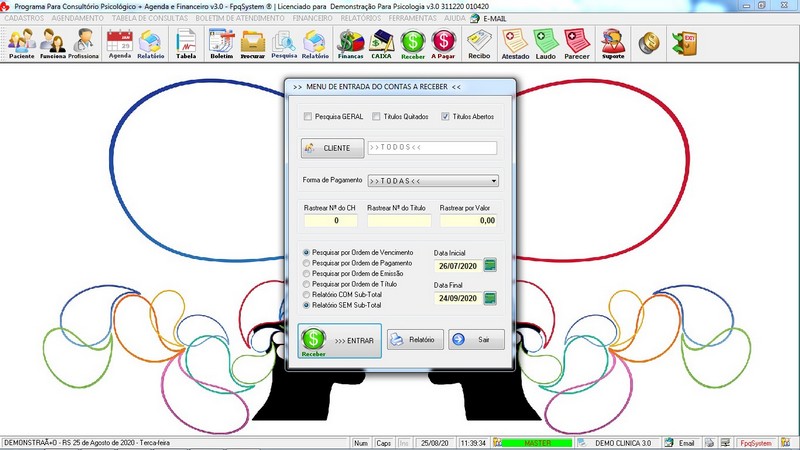Screen dimensions: 800x450
Task: Click the Rastrear Nº do Título field
Action: point(399,220)
